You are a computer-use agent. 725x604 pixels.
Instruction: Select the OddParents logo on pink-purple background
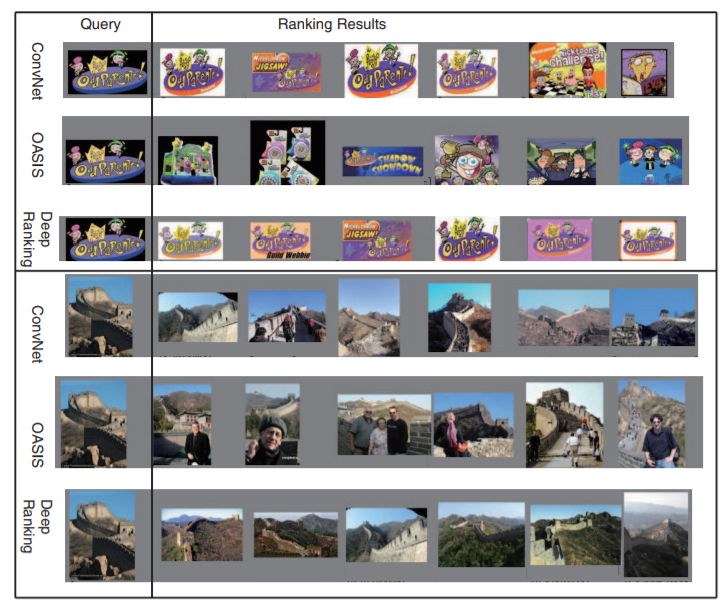[559, 240]
